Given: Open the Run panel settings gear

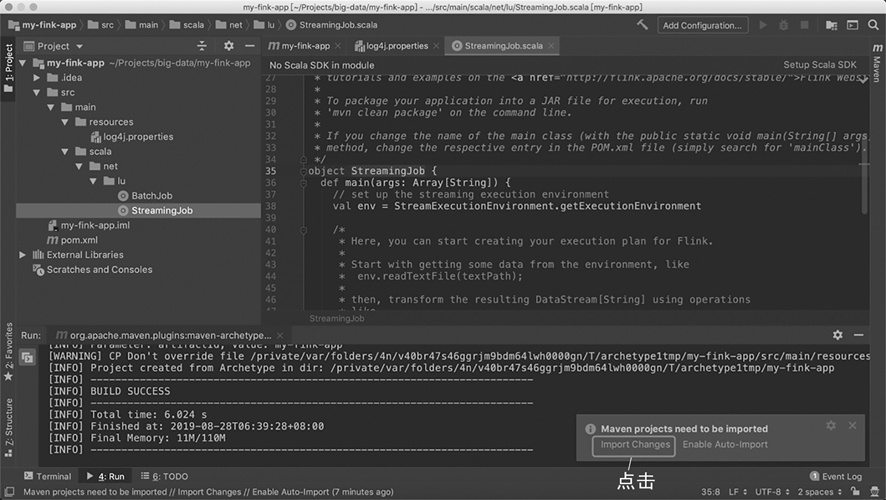Looking at the screenshot, I should [x=837, y=335].
